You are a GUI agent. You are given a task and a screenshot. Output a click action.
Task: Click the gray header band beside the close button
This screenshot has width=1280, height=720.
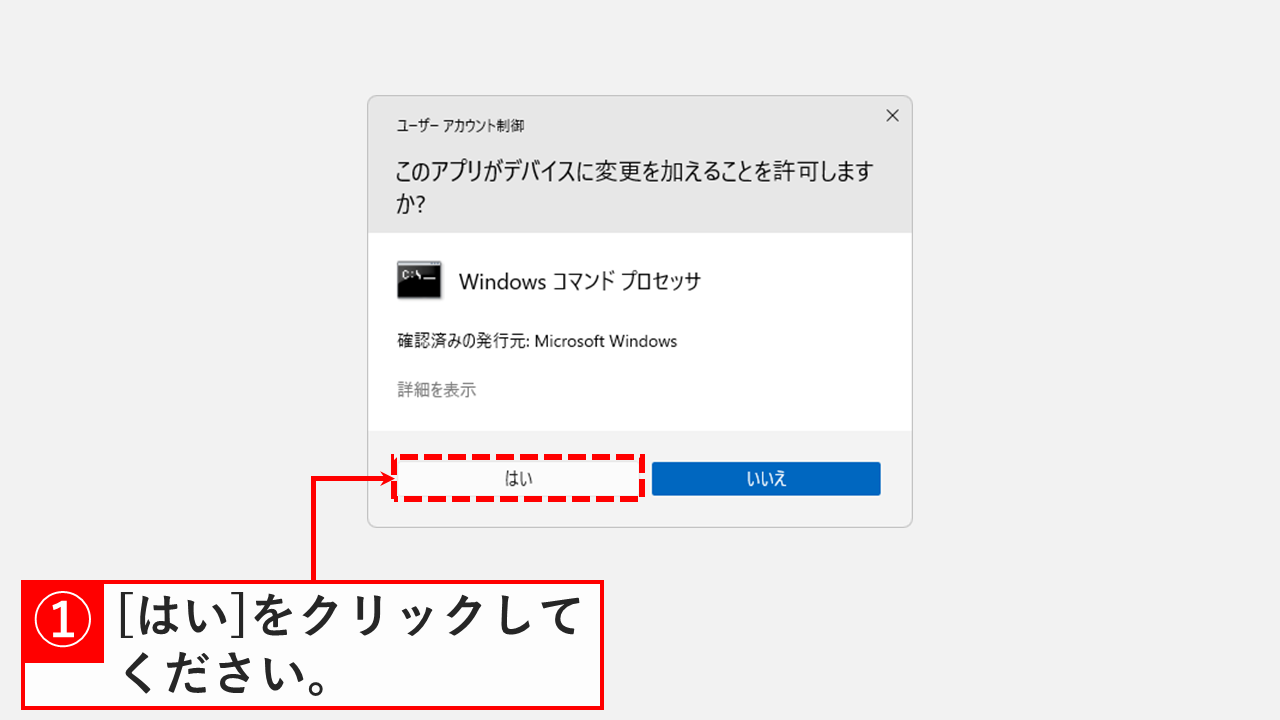pos(700,126)
